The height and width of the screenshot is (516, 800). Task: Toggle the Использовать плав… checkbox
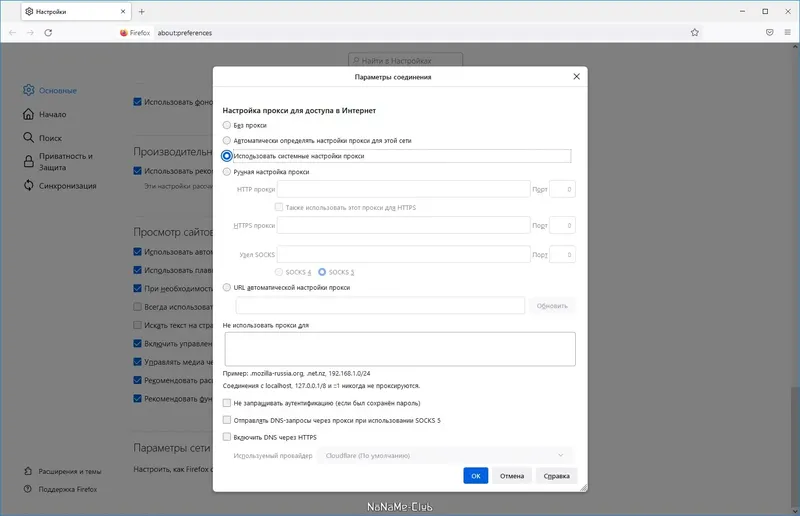coord(137,270)
